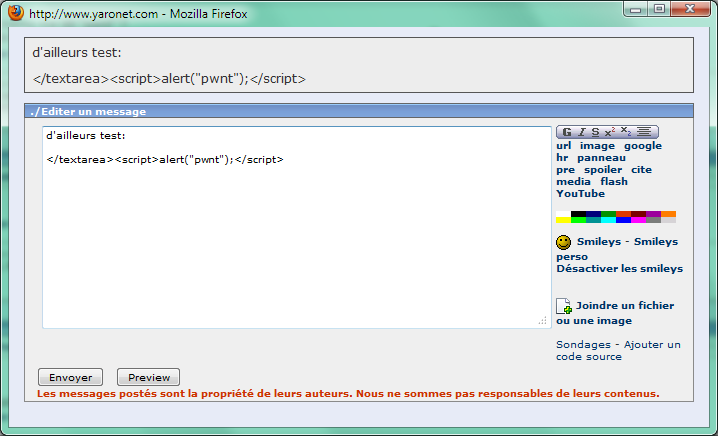Screen dimensions: 718x436
Task: Open 'Ajouter un code source'
Action: click(618, 350)
